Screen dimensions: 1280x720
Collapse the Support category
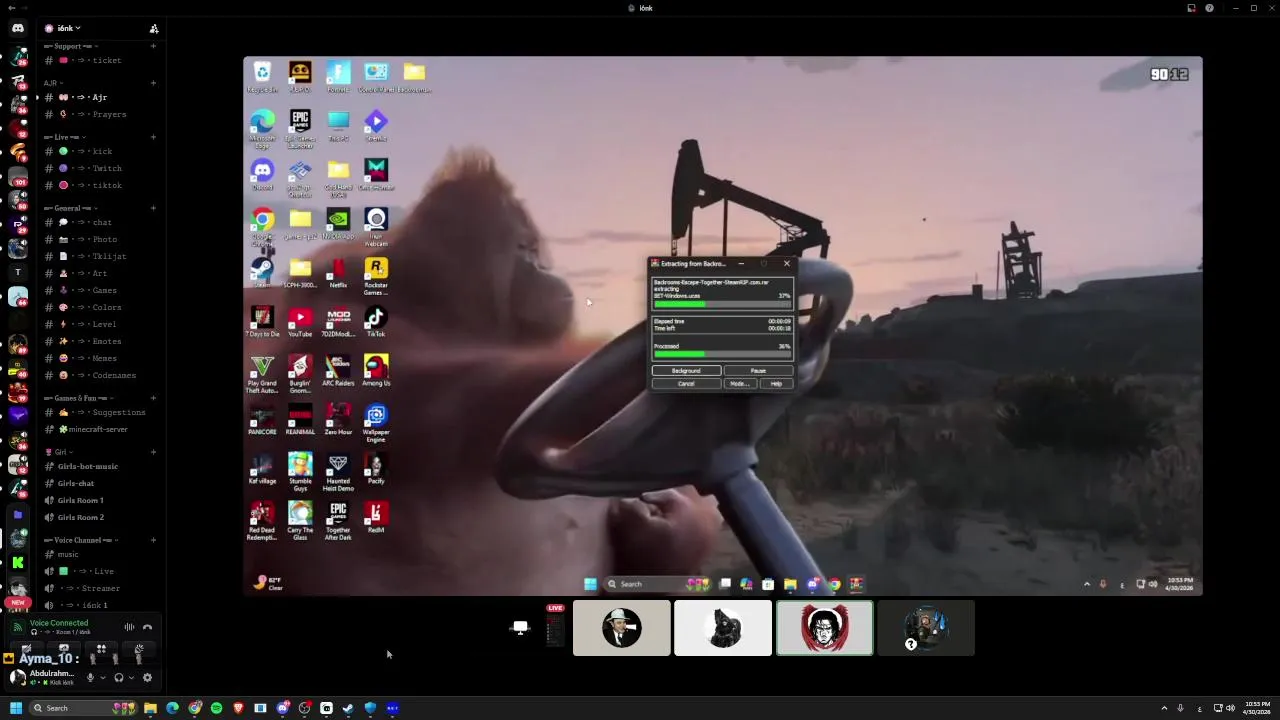click(x=72, y=46)
